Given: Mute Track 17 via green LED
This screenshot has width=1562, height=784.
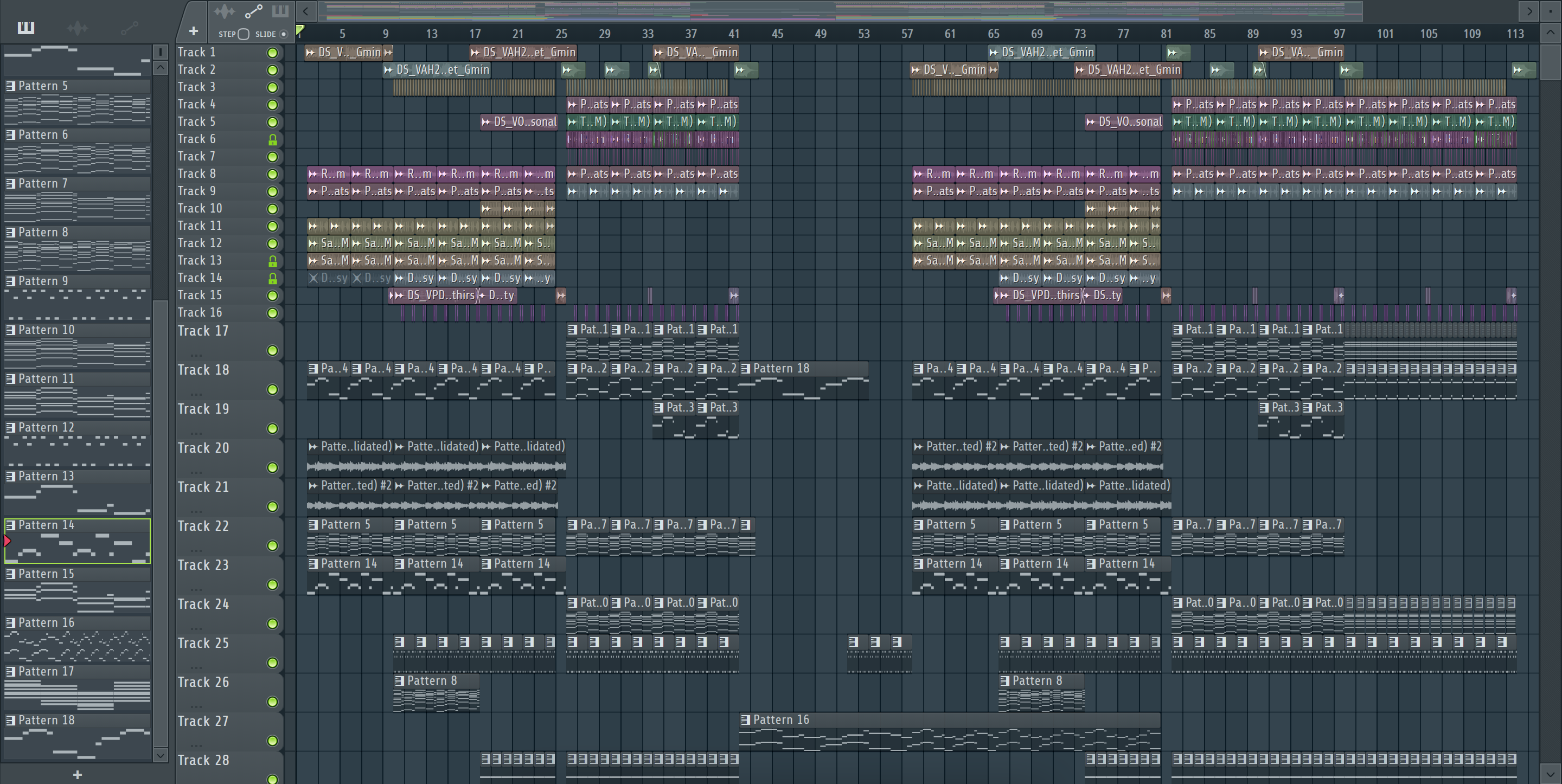Looking at the screenshot, I should coord(272,350).
